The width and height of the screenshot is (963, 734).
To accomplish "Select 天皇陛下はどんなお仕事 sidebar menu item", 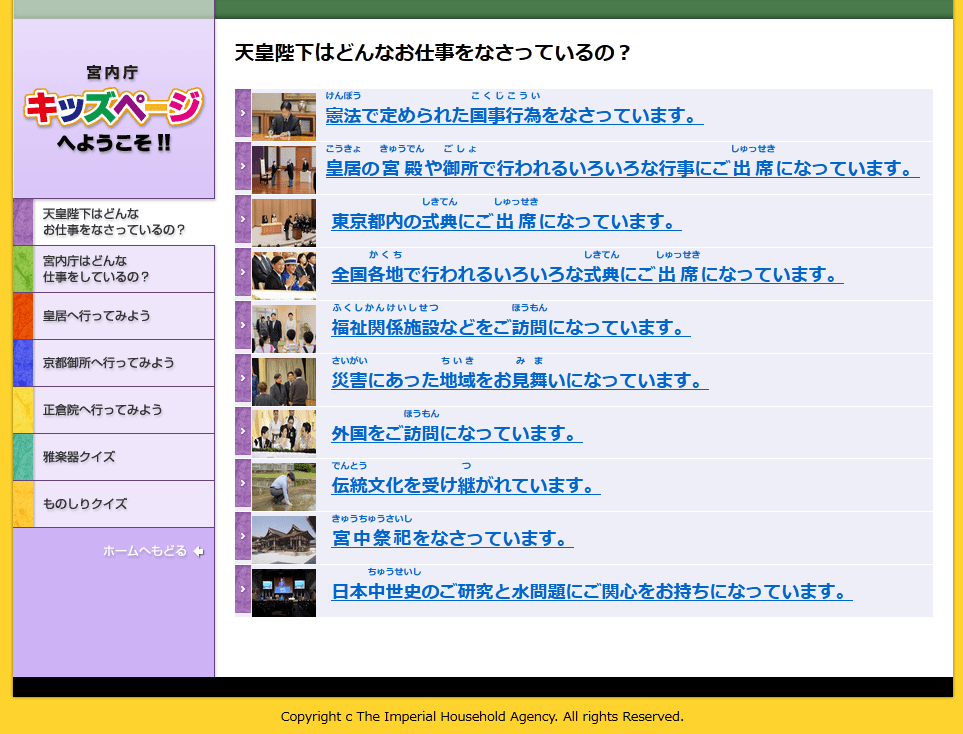I will [114, 222].
